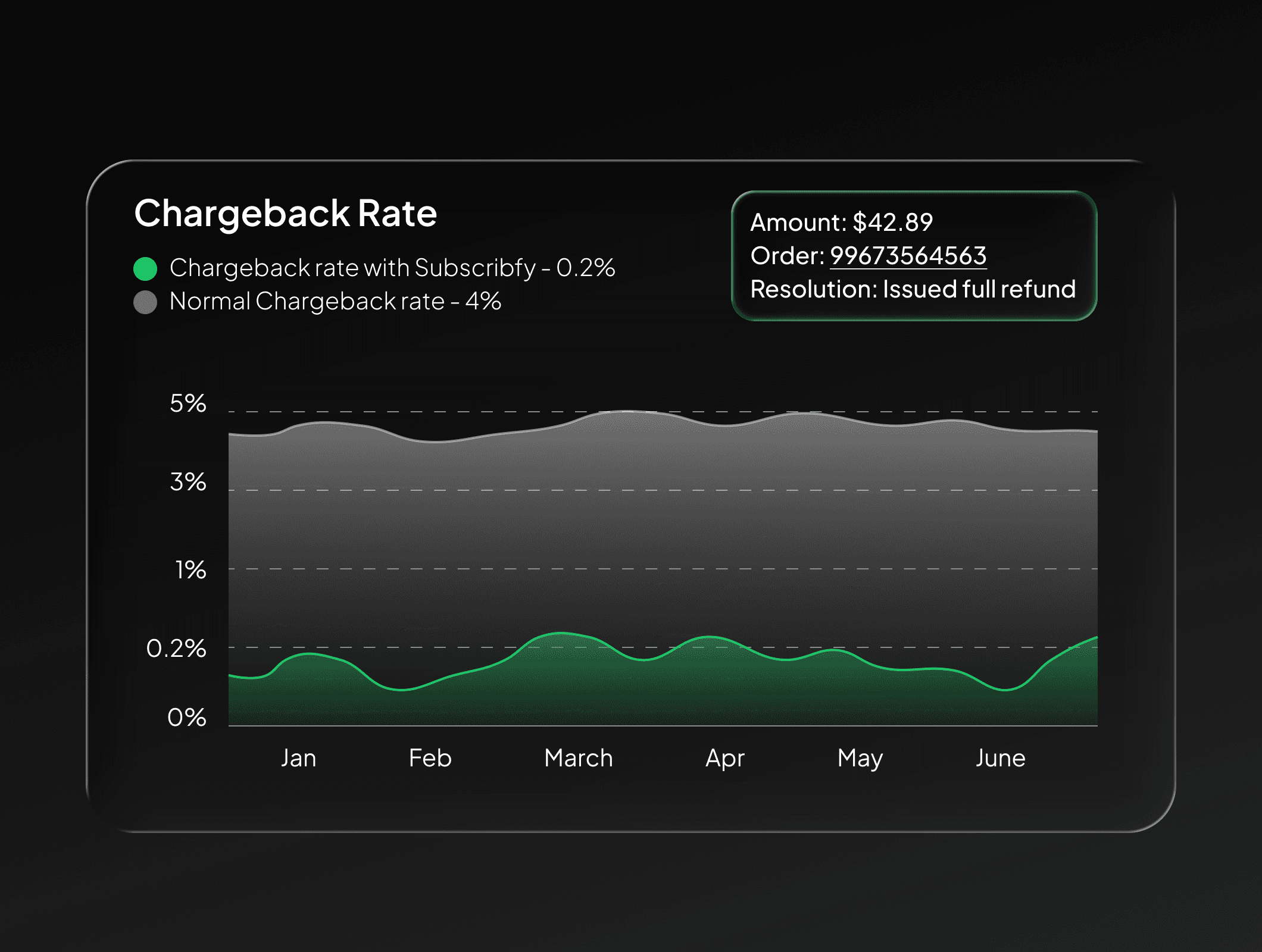Click the green Subscribfy legend dot
1262x952 pixels.
tap(145, 268)
